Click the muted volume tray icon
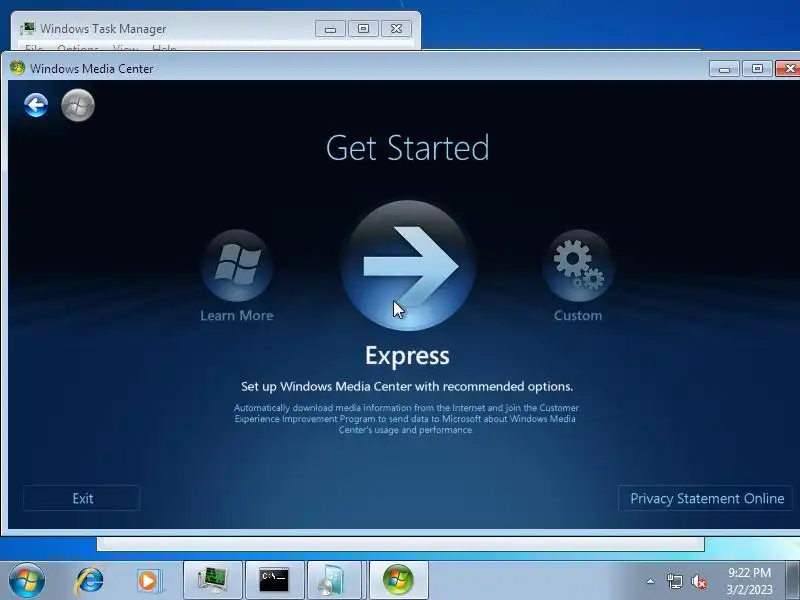Image resolution: width=800 pixels, height=600 pixels. coord(699,581)
